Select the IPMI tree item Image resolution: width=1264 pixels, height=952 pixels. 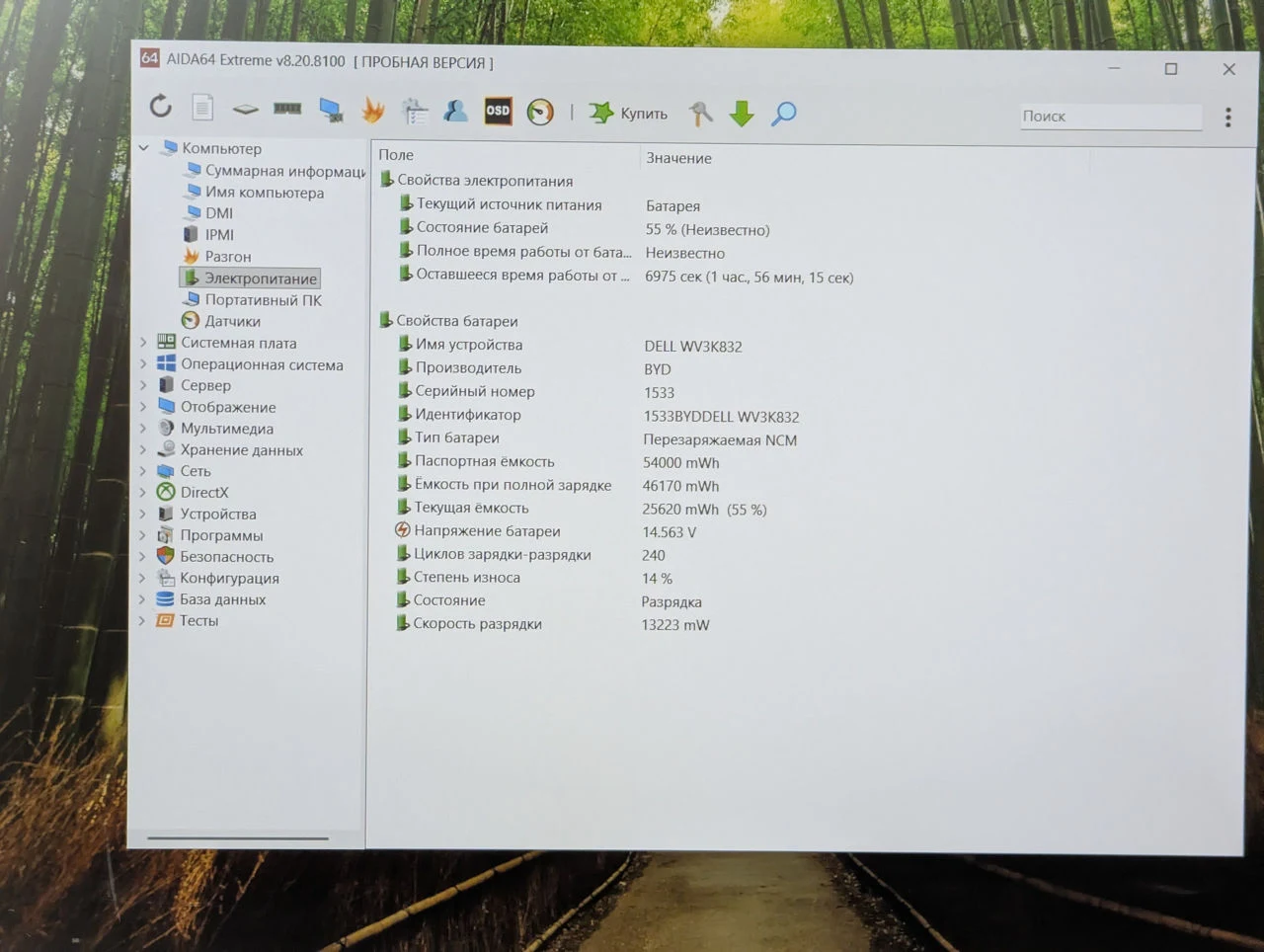(208, 235)
